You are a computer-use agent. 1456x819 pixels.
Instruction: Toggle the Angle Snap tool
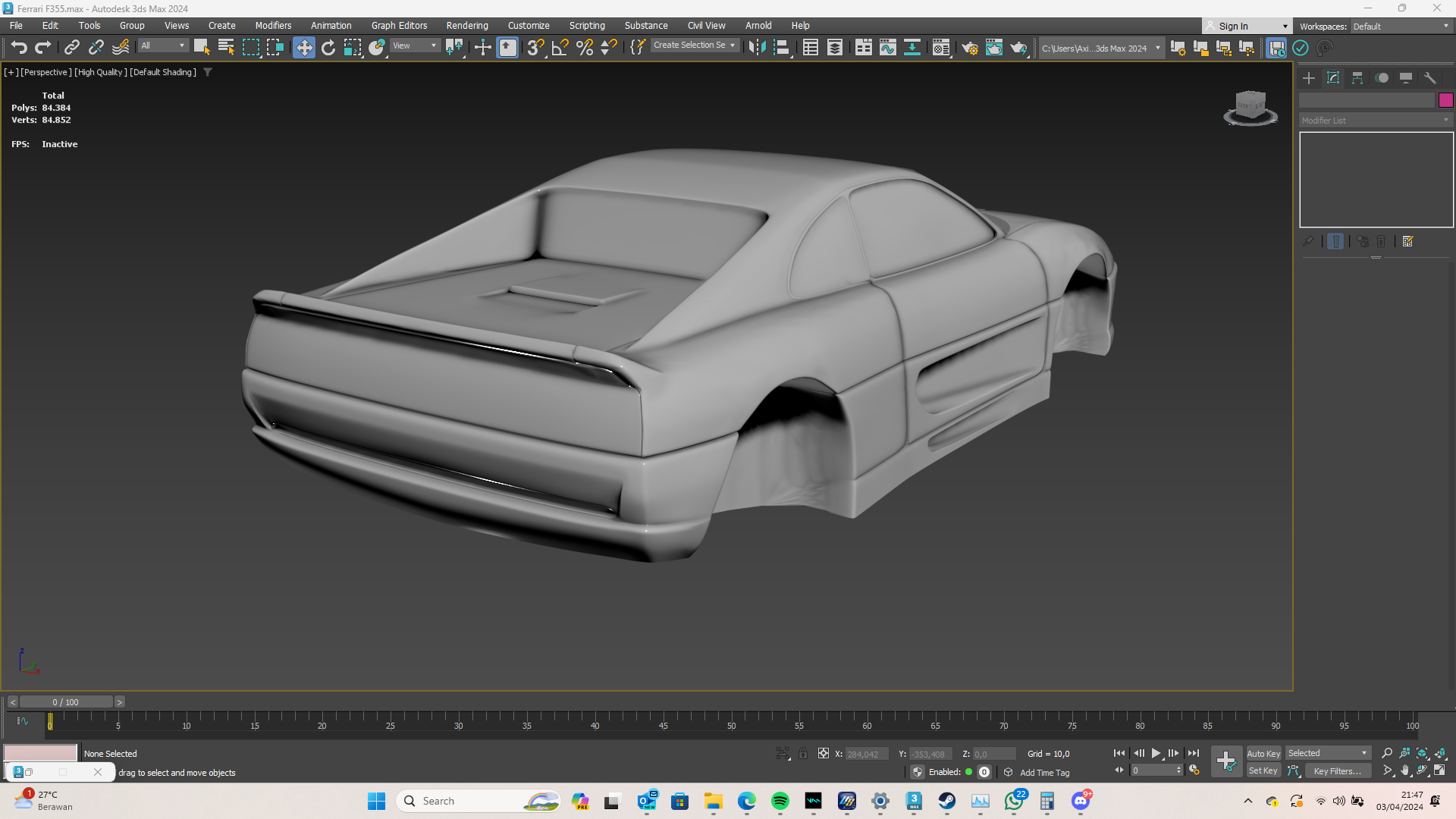coord(560,48)
